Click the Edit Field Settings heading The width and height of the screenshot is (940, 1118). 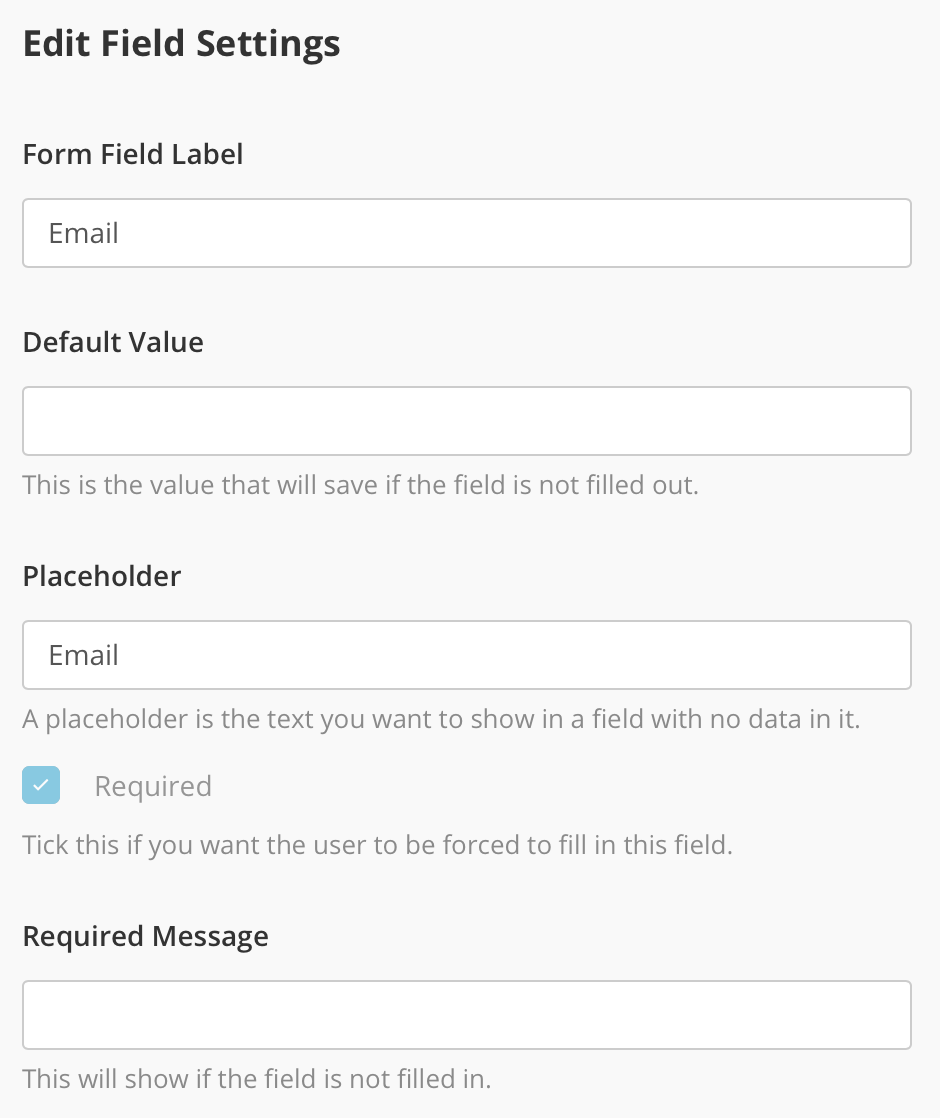(182, 43)
